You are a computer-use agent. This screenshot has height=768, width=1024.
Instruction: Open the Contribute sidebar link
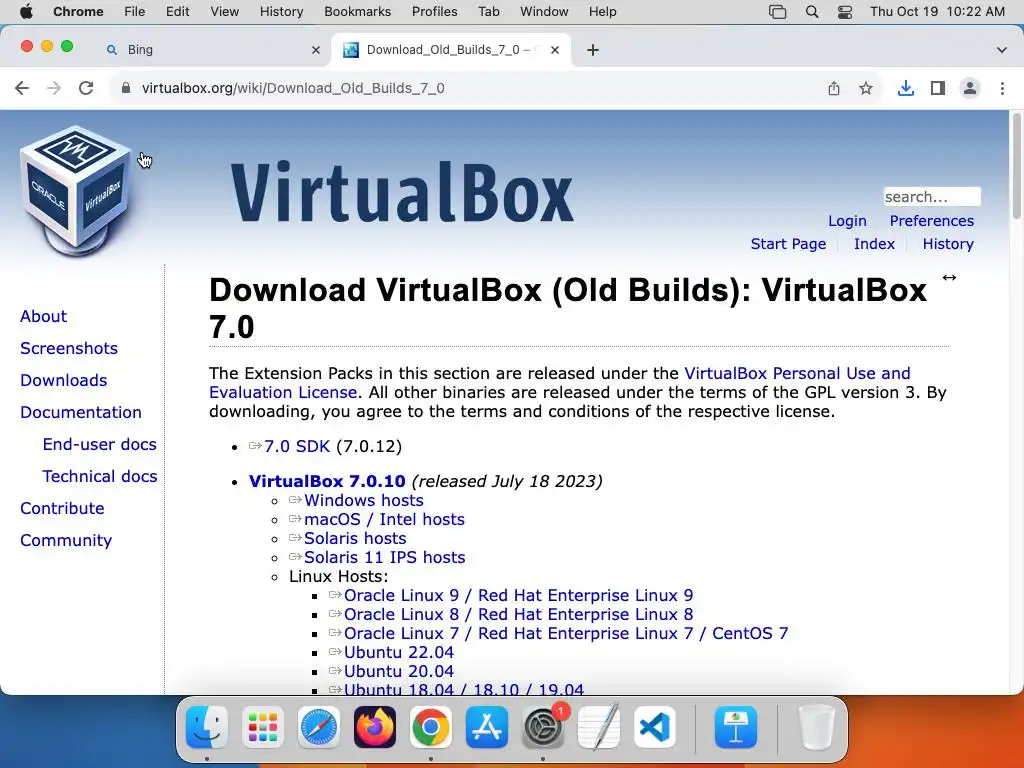pos(62,508)
